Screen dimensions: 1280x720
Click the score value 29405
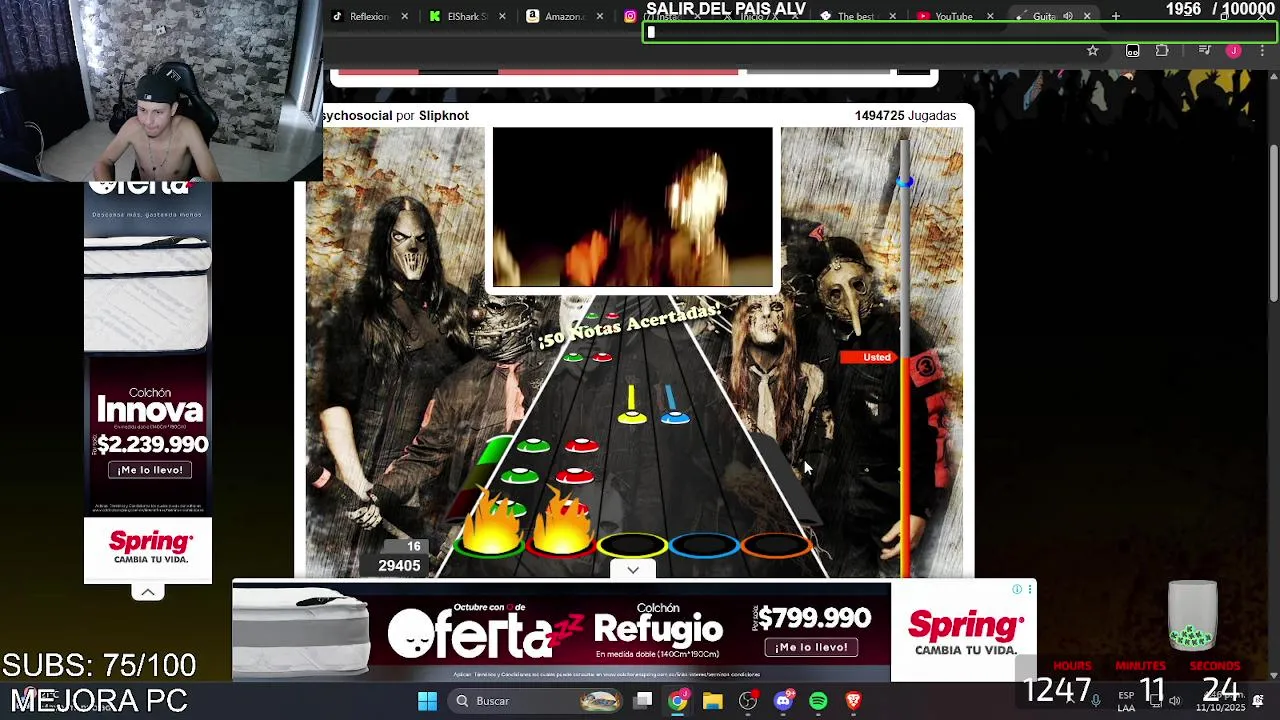click(x=399, y=566)
